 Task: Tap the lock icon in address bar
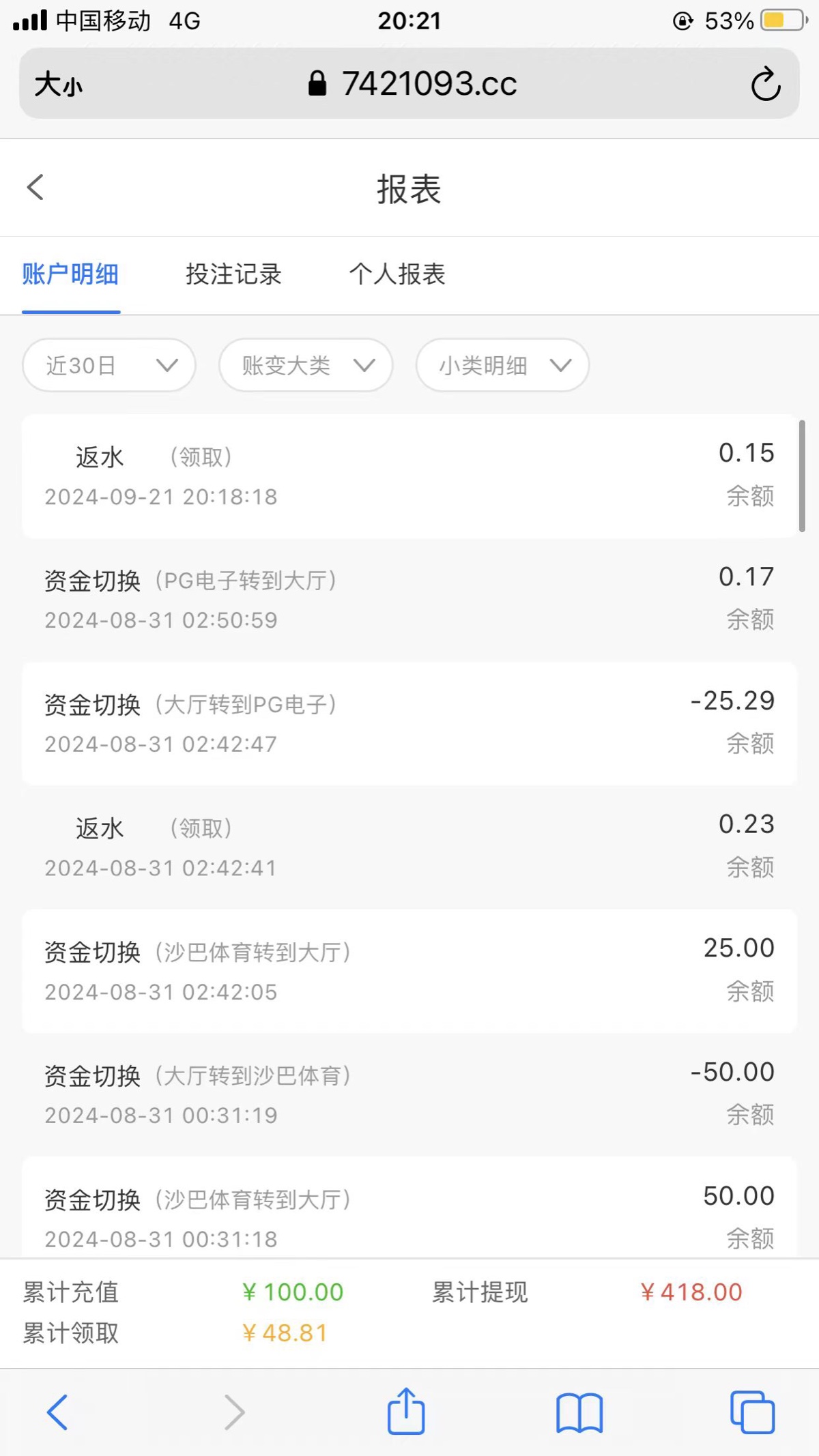317,84
